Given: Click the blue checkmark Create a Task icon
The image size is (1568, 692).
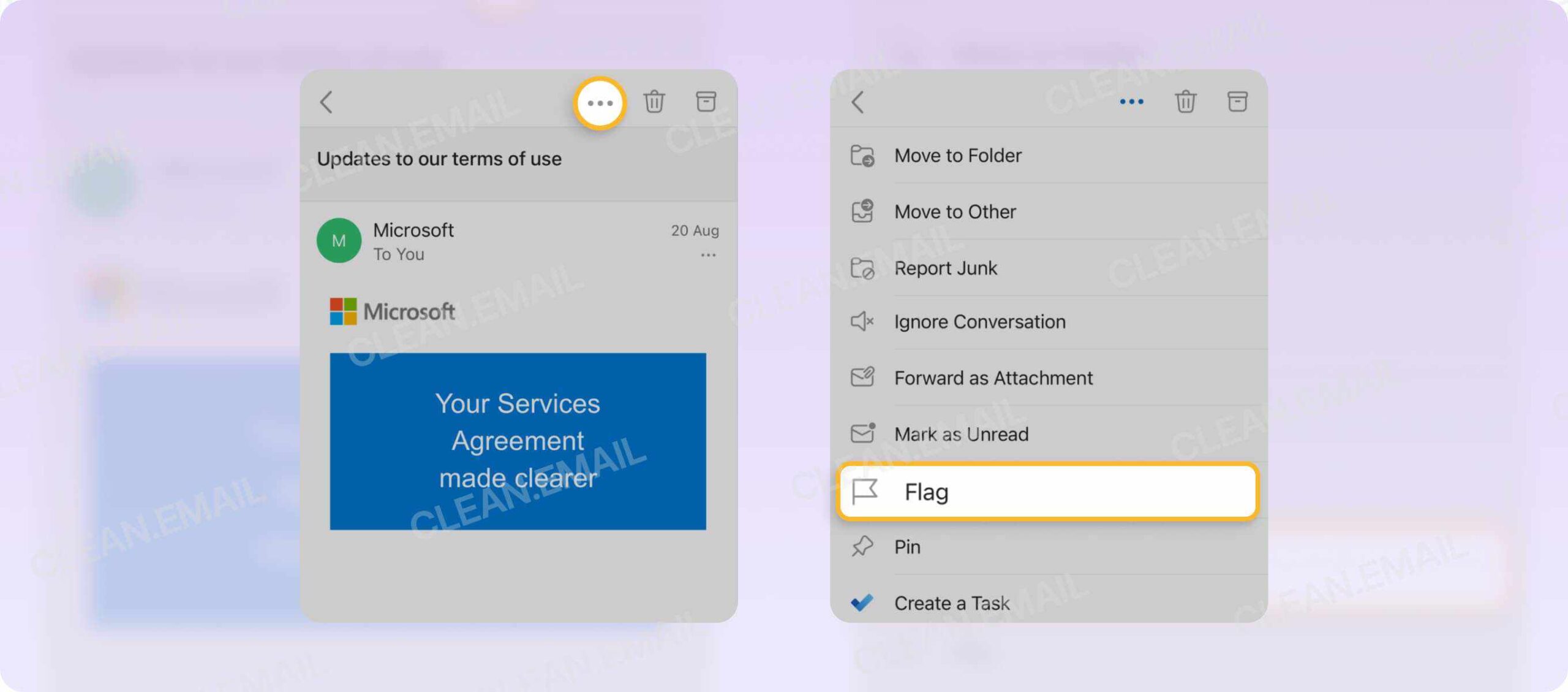Looking at the screenshot, I should coord(862,603).
